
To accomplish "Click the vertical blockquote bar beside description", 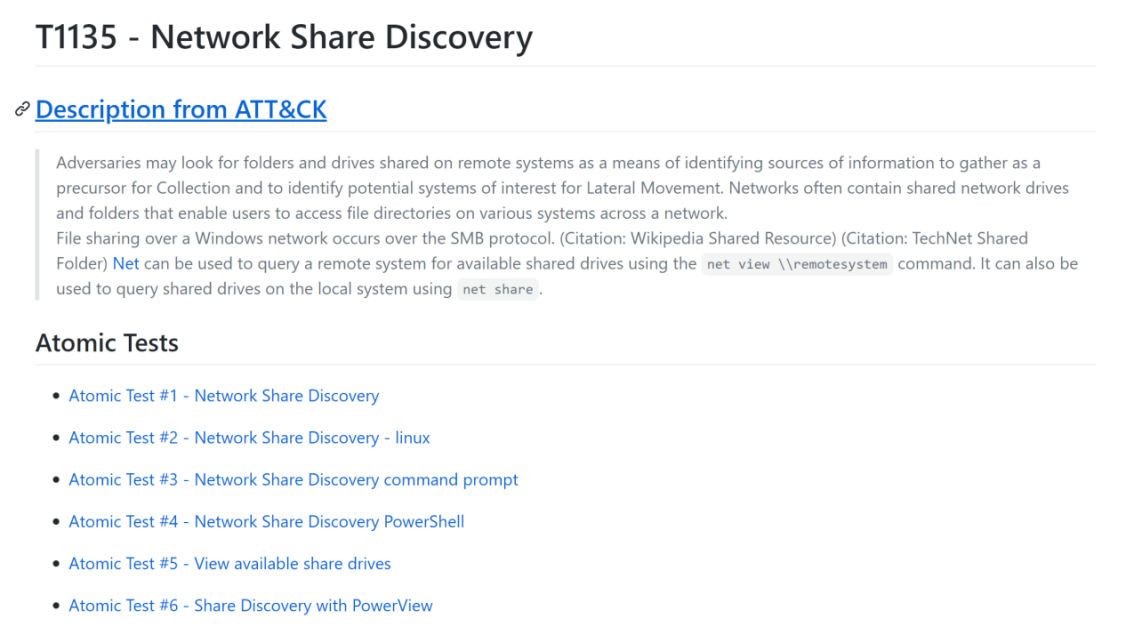I will 37,225.
